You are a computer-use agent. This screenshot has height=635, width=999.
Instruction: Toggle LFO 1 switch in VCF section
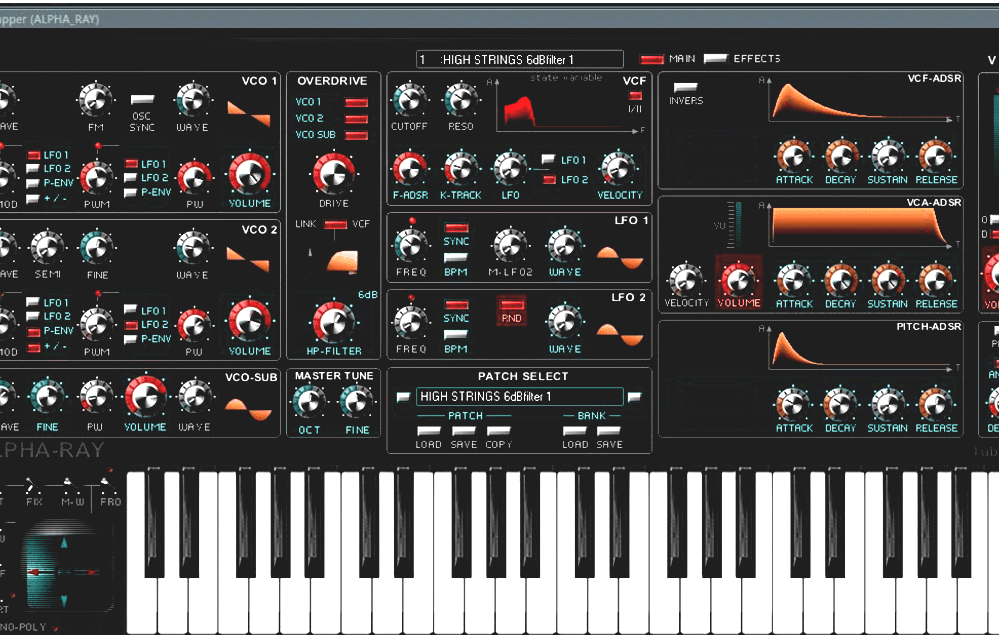point(548,159)
